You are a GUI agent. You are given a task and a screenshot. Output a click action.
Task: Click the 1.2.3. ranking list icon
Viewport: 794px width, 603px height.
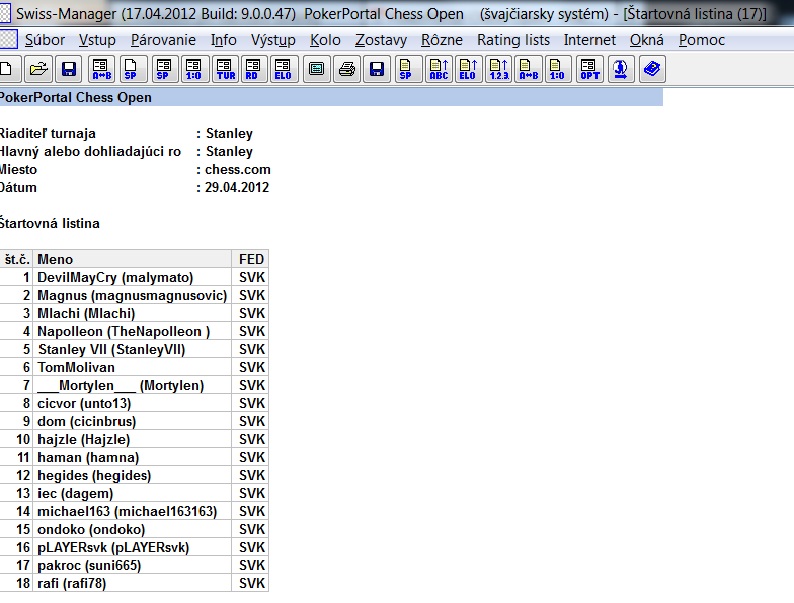tap(498, 69)
